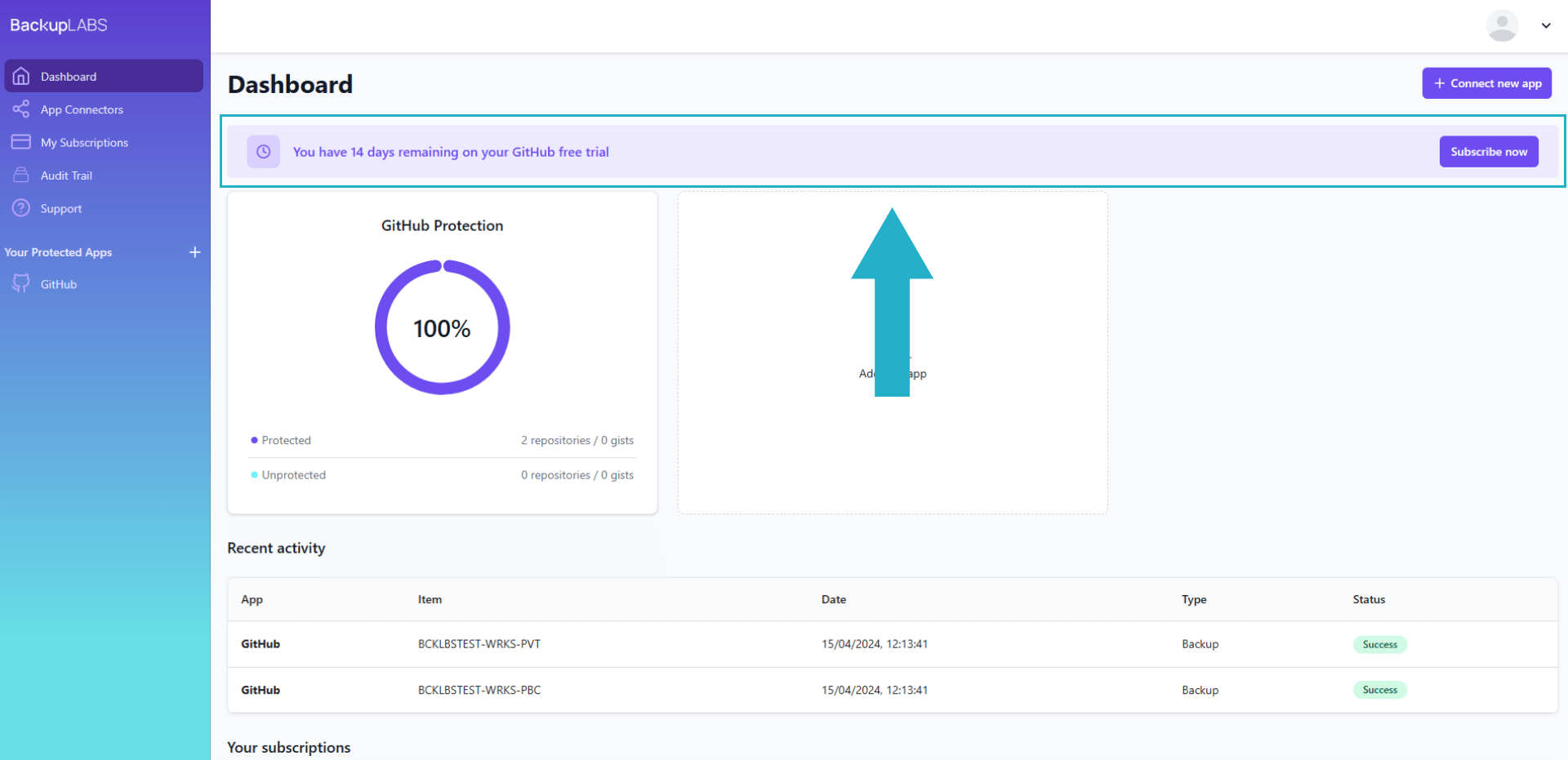The height and width of the screenshot is (760, 1568).
Task: Click the App Connectors share icon
Action: pyautogui.click(x=21, y=109)
